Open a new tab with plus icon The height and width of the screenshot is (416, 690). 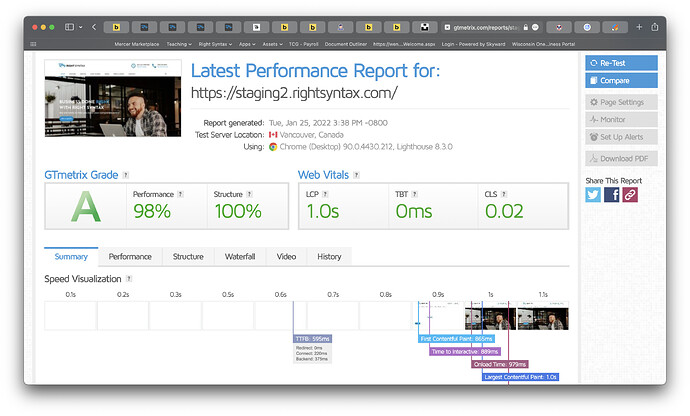click(x=639, y=27)
